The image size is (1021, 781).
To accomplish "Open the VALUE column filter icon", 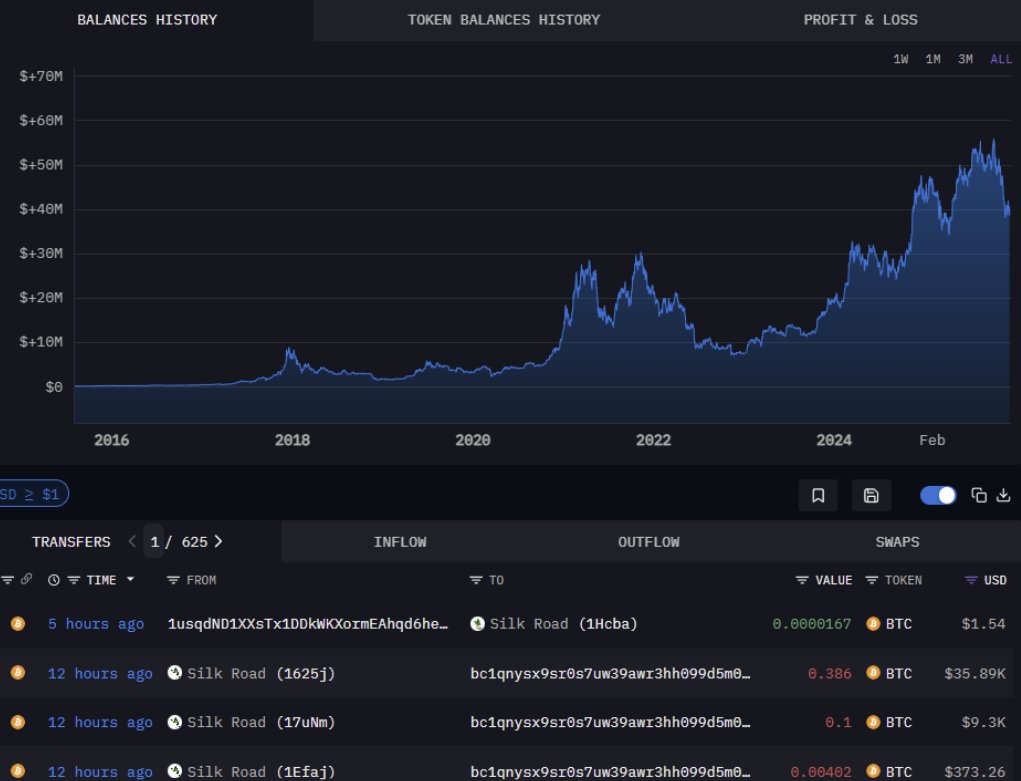I will click(x=802, y=580).
